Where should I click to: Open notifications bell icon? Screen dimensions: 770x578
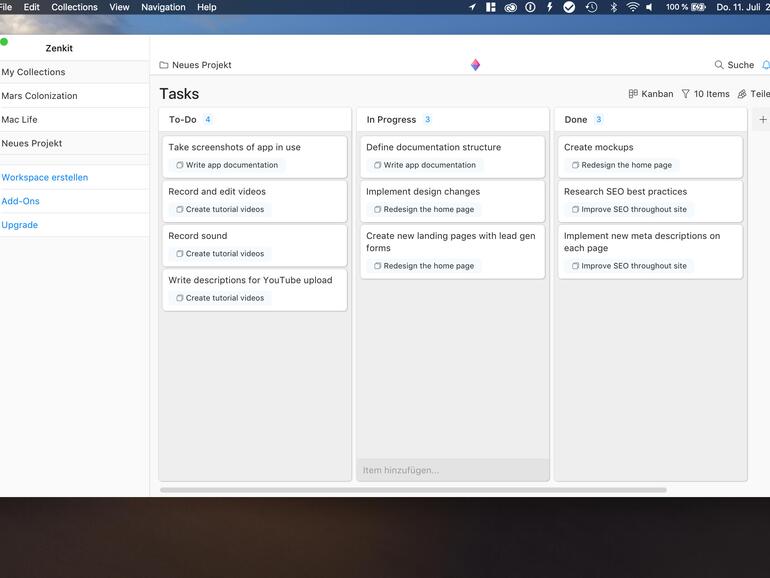(x=766, y=65)
